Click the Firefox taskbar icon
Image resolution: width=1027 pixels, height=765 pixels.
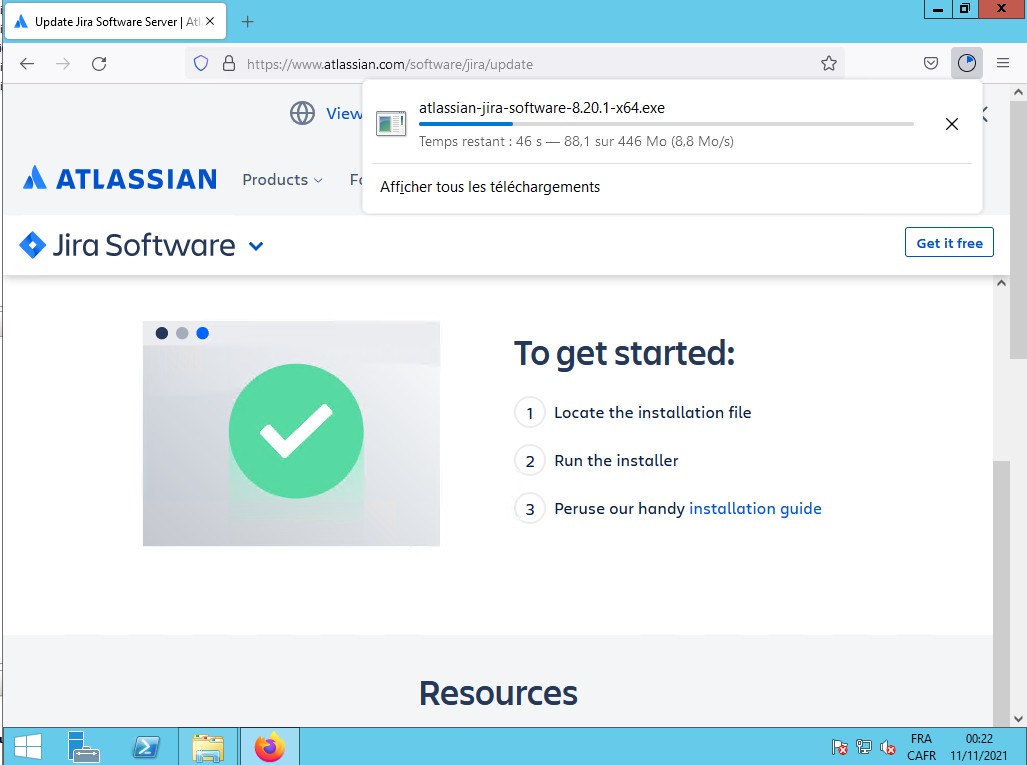pos(269,747)
